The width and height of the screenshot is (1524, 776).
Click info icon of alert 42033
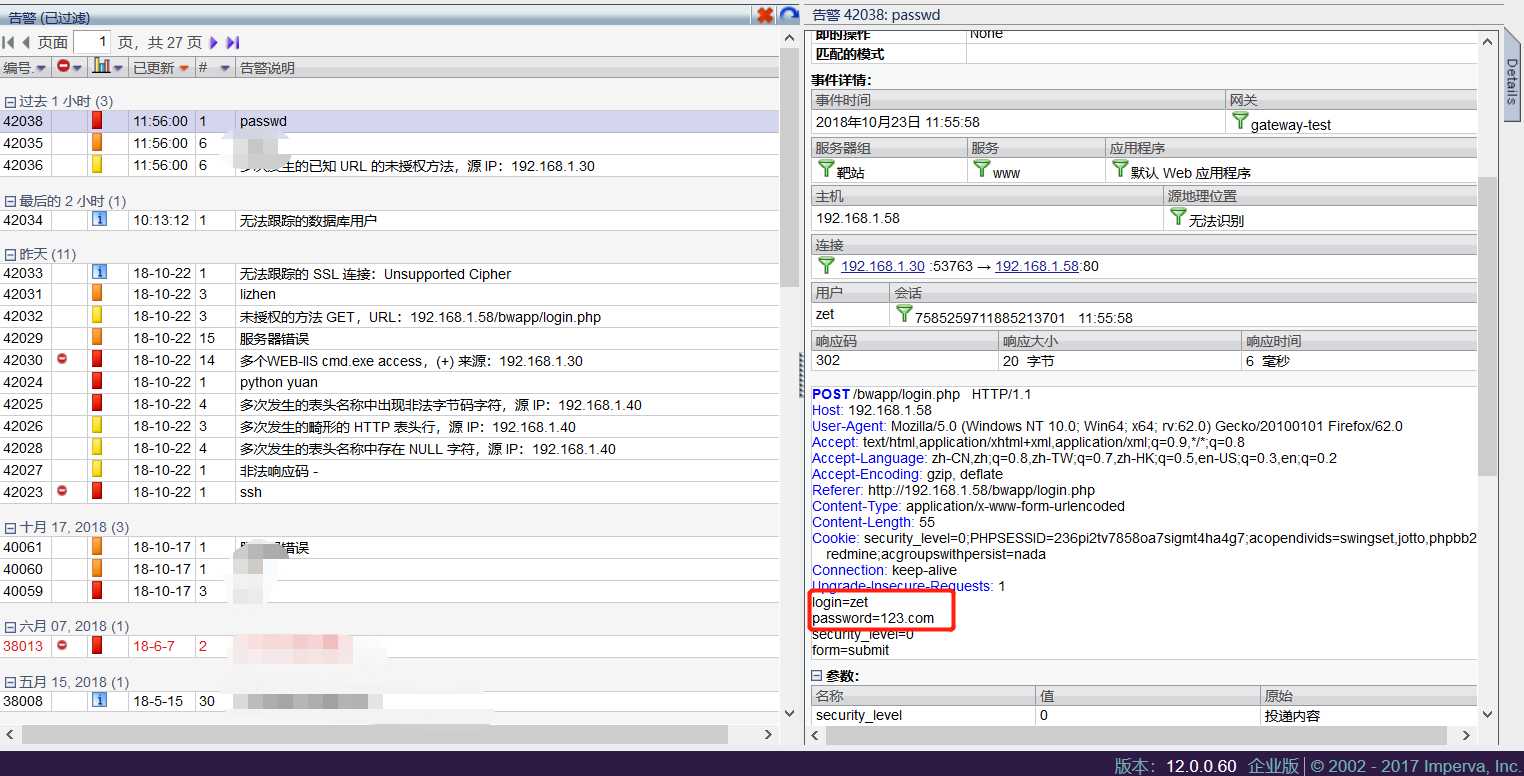[x=99, y=272]
